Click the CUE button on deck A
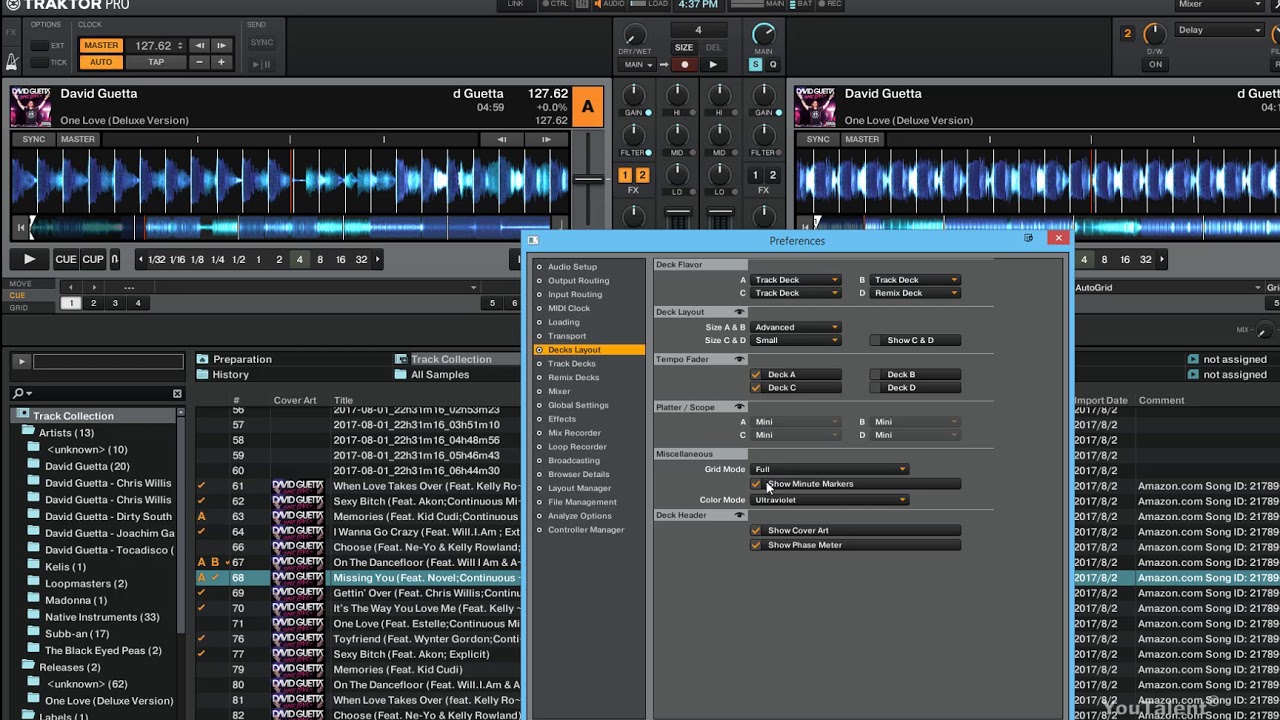 [66, 259]
